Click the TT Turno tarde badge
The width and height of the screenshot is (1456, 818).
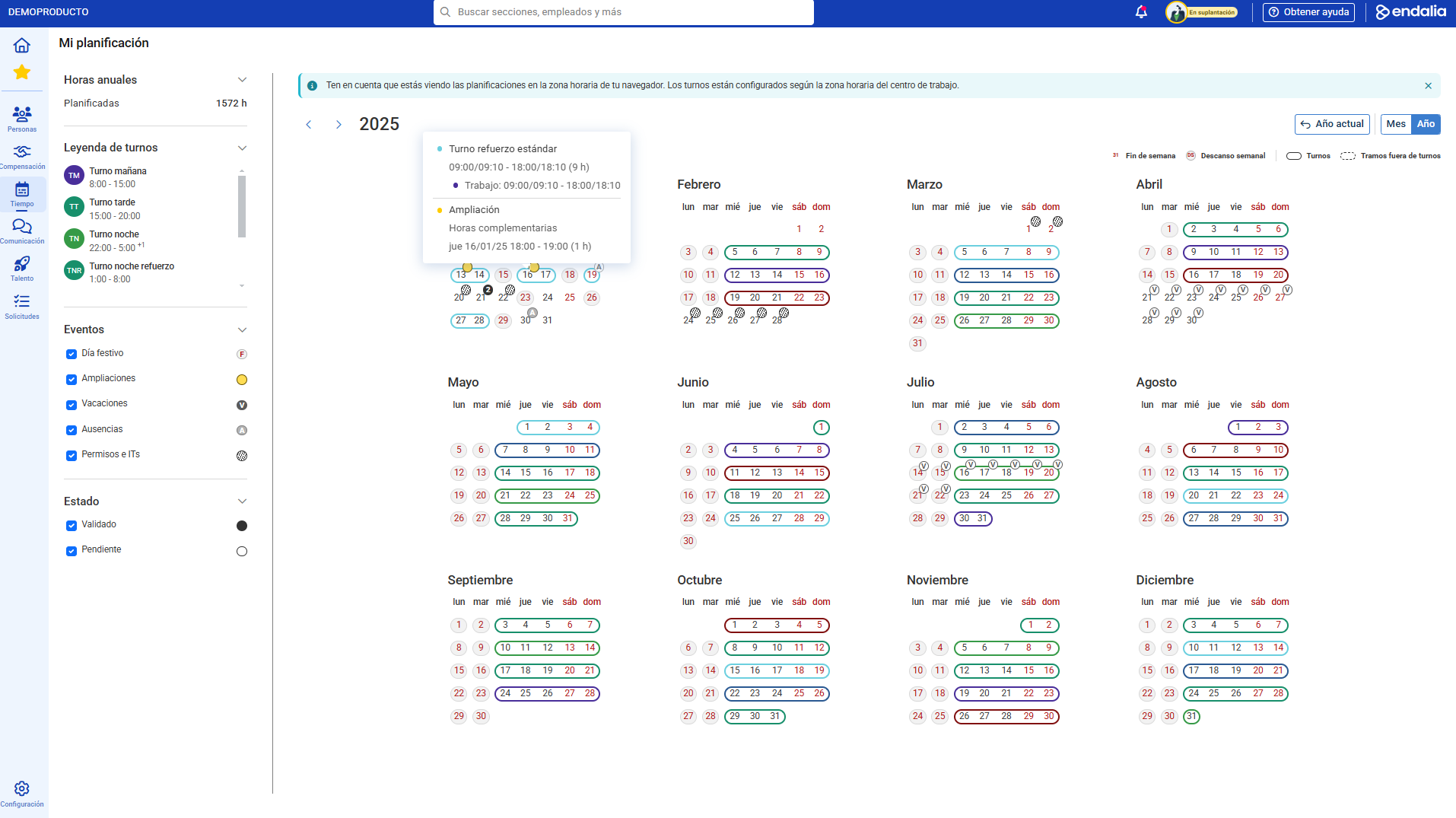point(74,207)
